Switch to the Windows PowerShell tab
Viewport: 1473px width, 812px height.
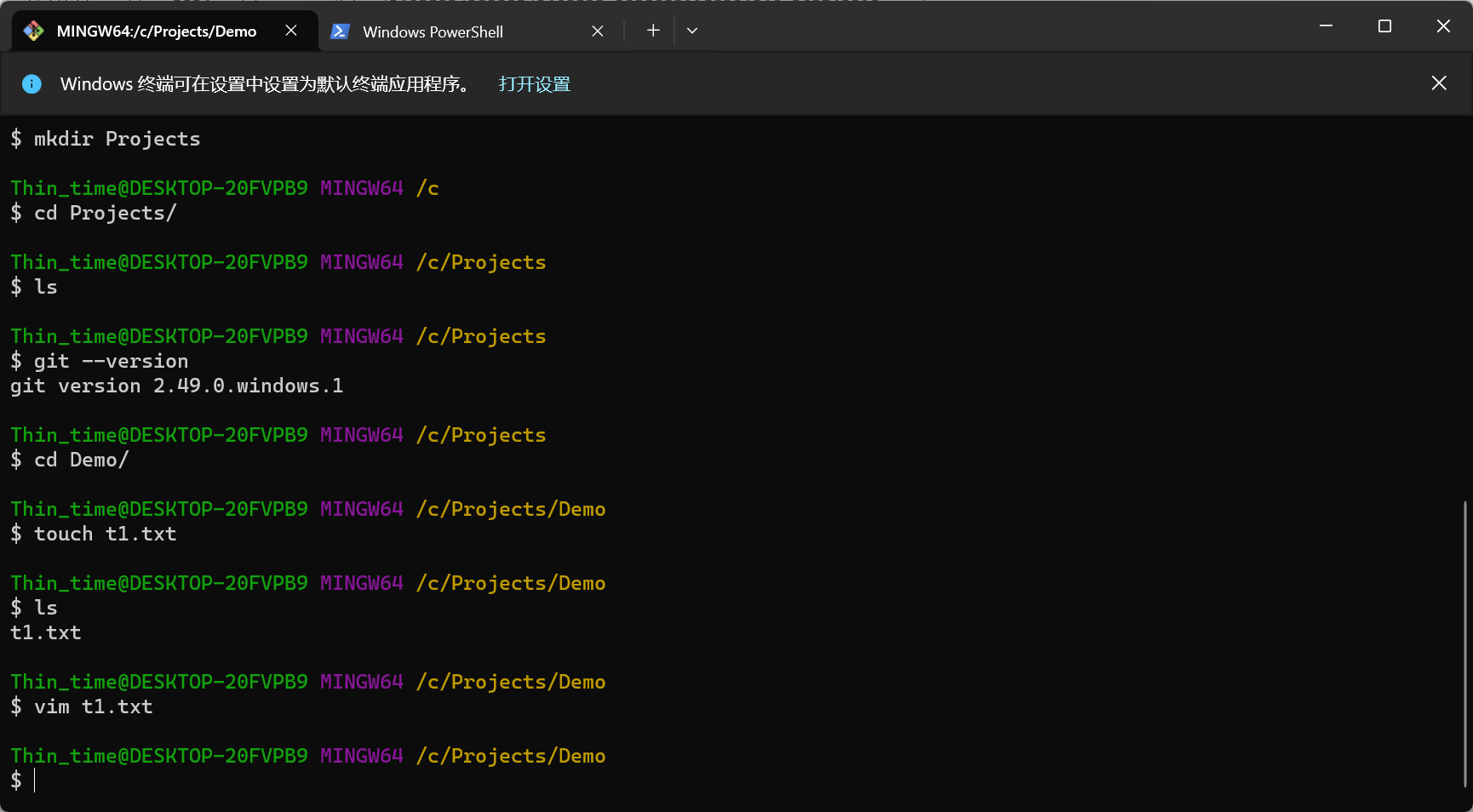tap(433, 31)
